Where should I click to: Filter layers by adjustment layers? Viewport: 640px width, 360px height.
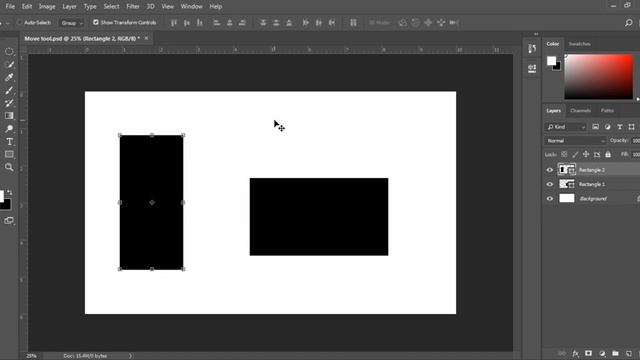[608, 127]
